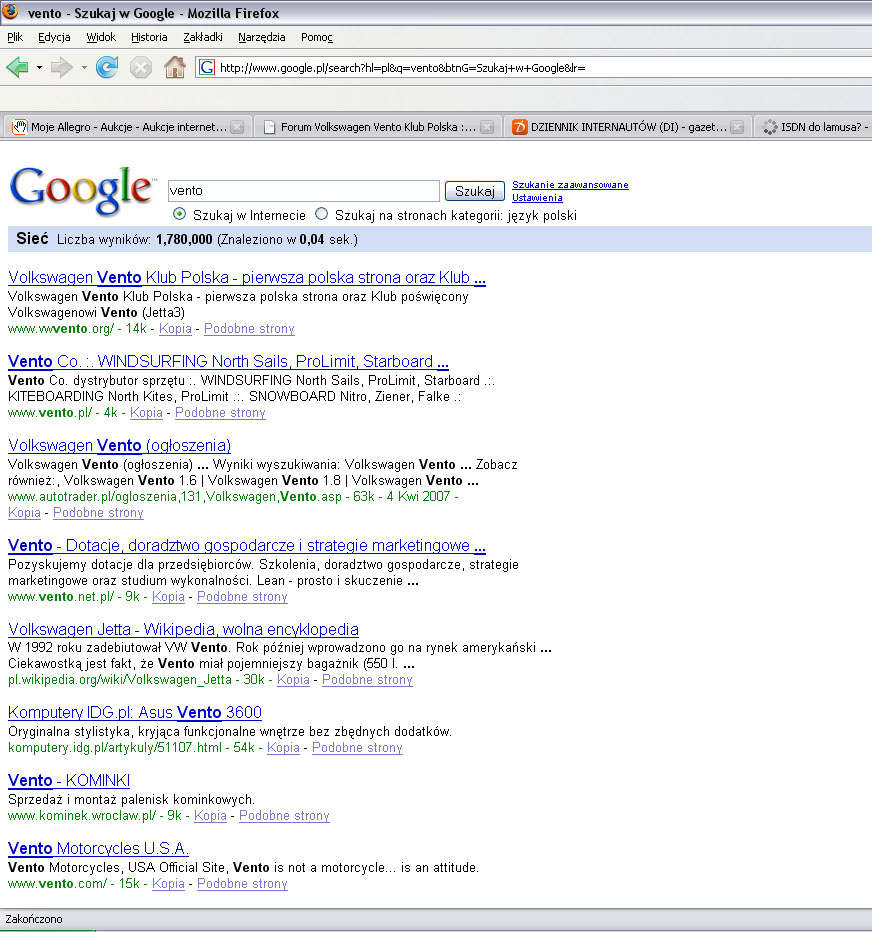The image size is (872, 932).
Task: Click the ISDN do lamusa loading icon
Action: pos(770,127)
